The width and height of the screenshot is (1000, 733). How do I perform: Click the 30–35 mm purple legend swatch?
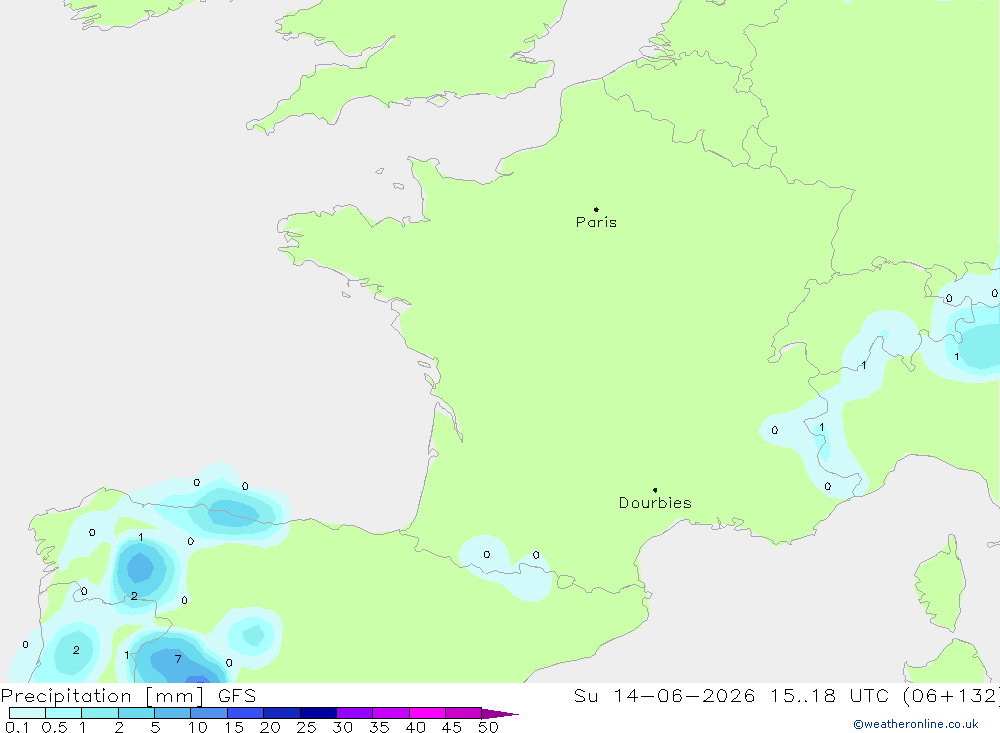tap(354, 713)
